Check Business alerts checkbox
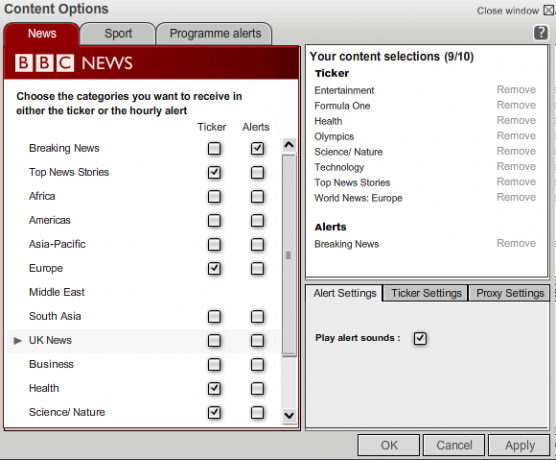 pos(257,365)
